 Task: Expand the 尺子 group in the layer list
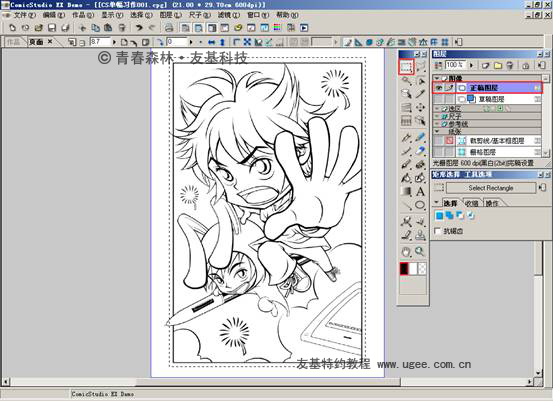tap(437, 116)
